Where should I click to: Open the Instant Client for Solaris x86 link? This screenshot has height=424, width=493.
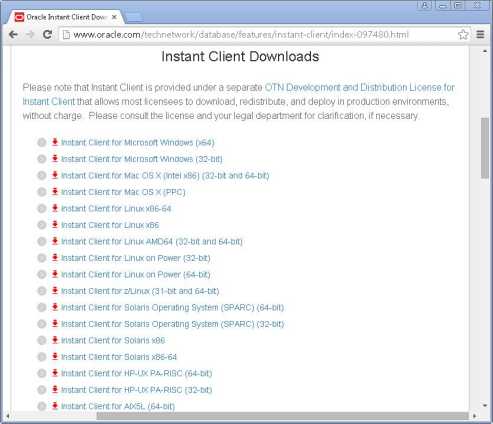coord(113,340)
